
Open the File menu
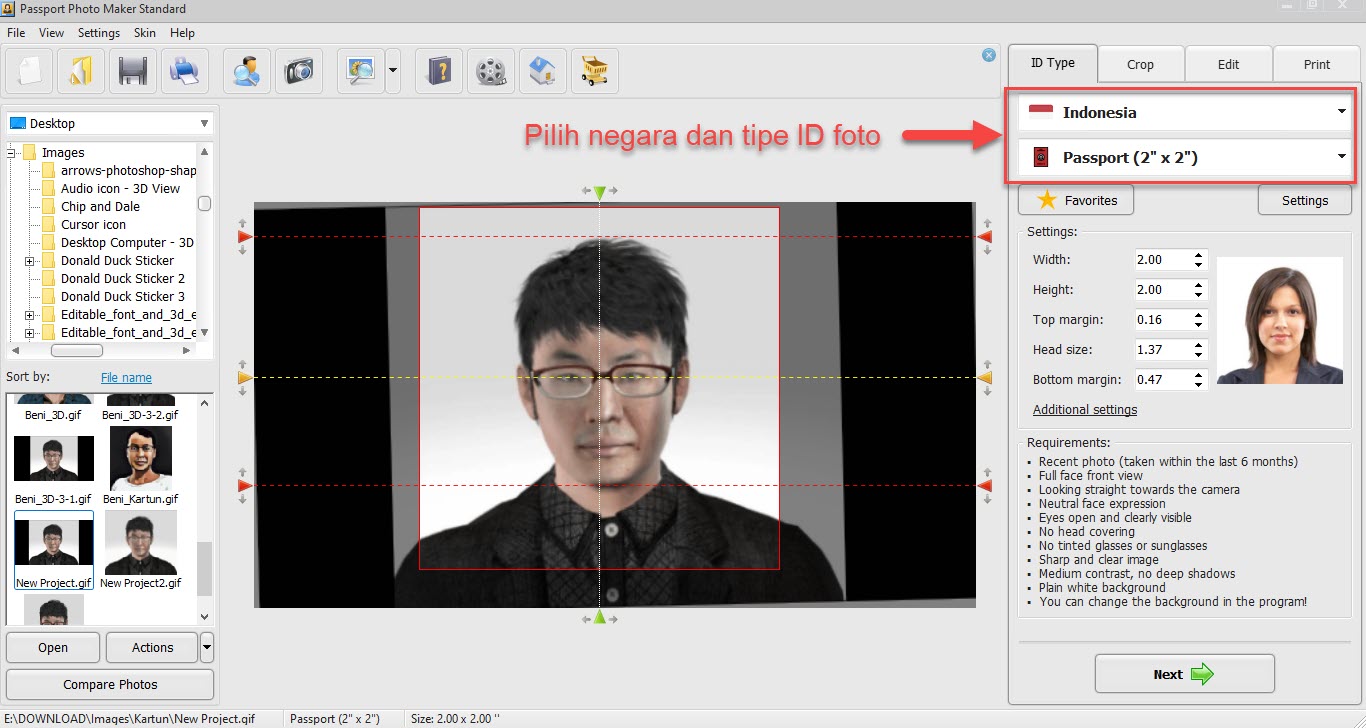pos(16,33)
